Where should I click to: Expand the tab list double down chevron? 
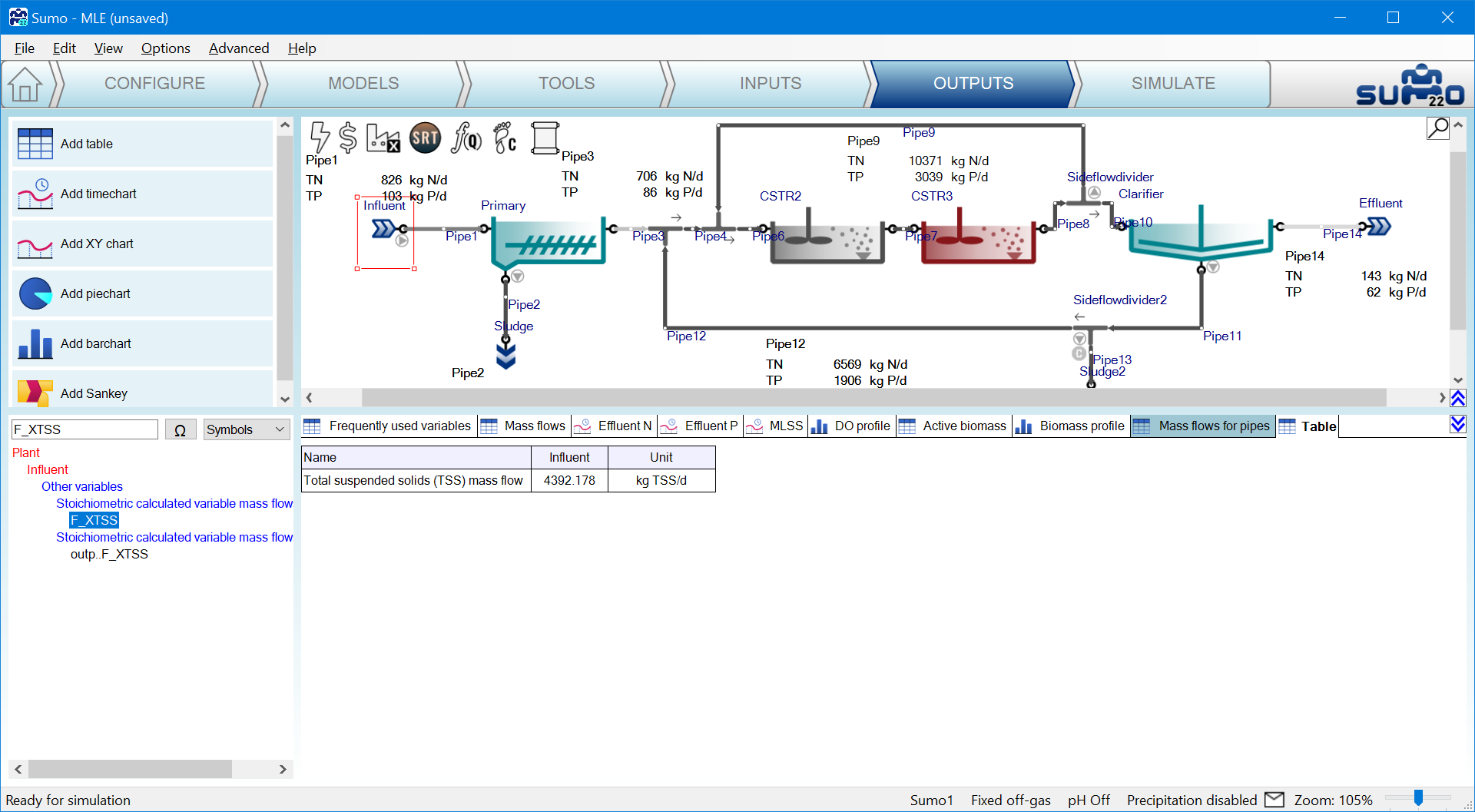pos(1457,424)
